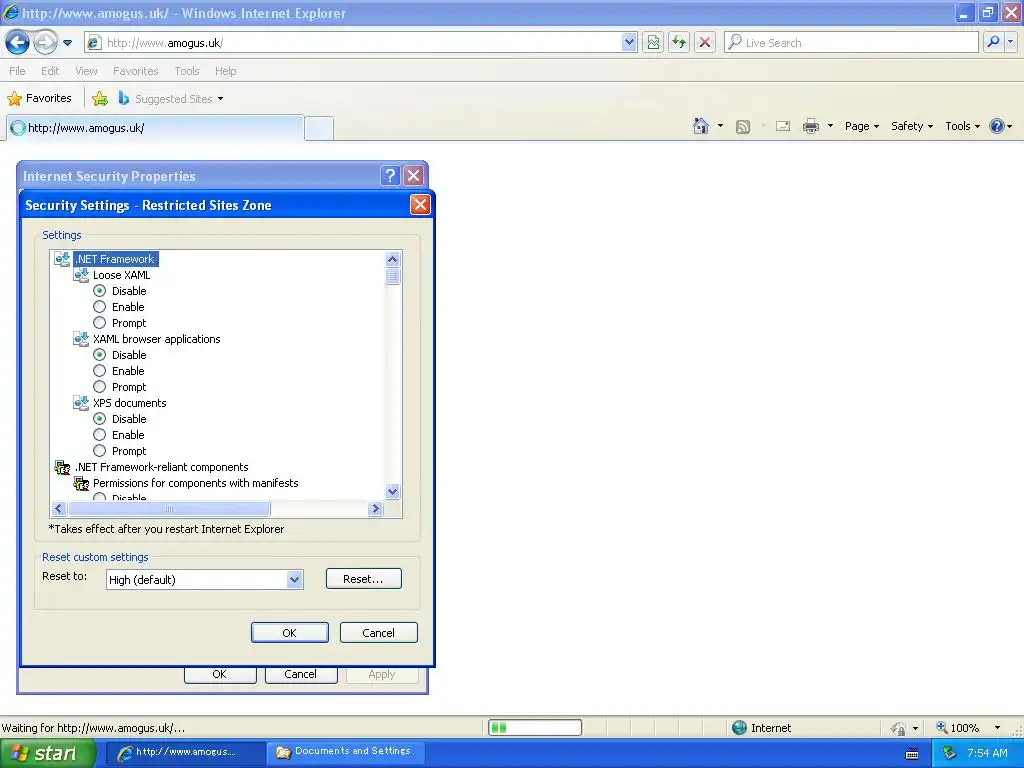Open the address bar history dropdown
Image resolution: width=1024 pixels, height=768 pixels.
[x=629, y=43]
